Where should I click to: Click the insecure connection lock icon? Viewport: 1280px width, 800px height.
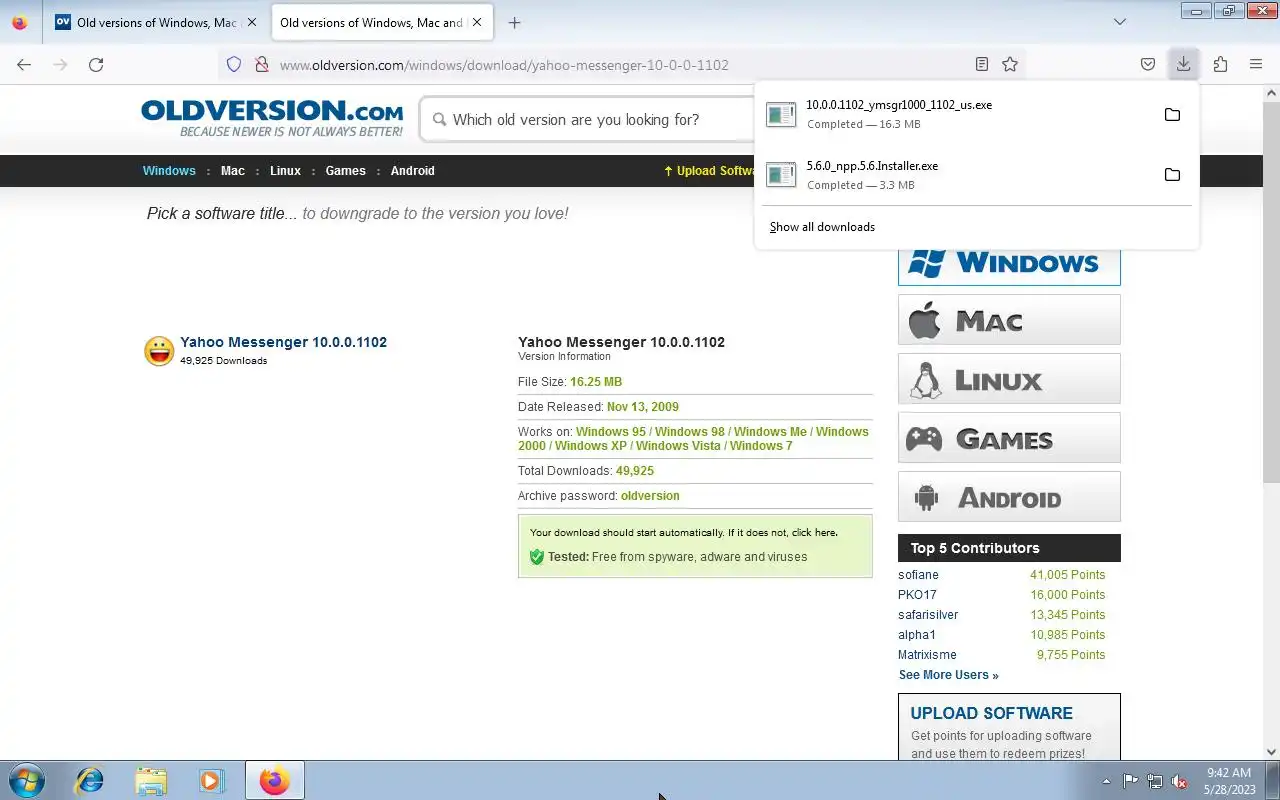pyautogui.click(x=262, y=64)
